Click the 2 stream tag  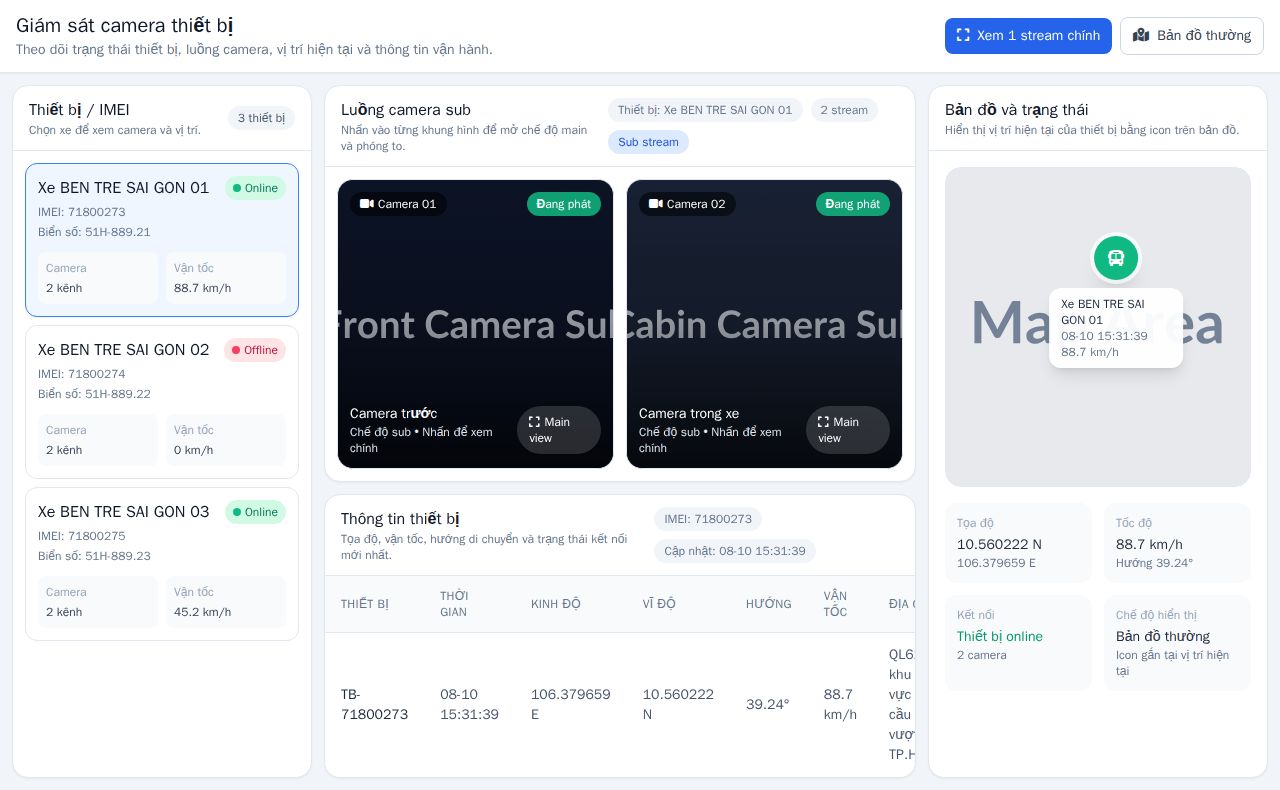pyautogui.click(x=844, y=110)
